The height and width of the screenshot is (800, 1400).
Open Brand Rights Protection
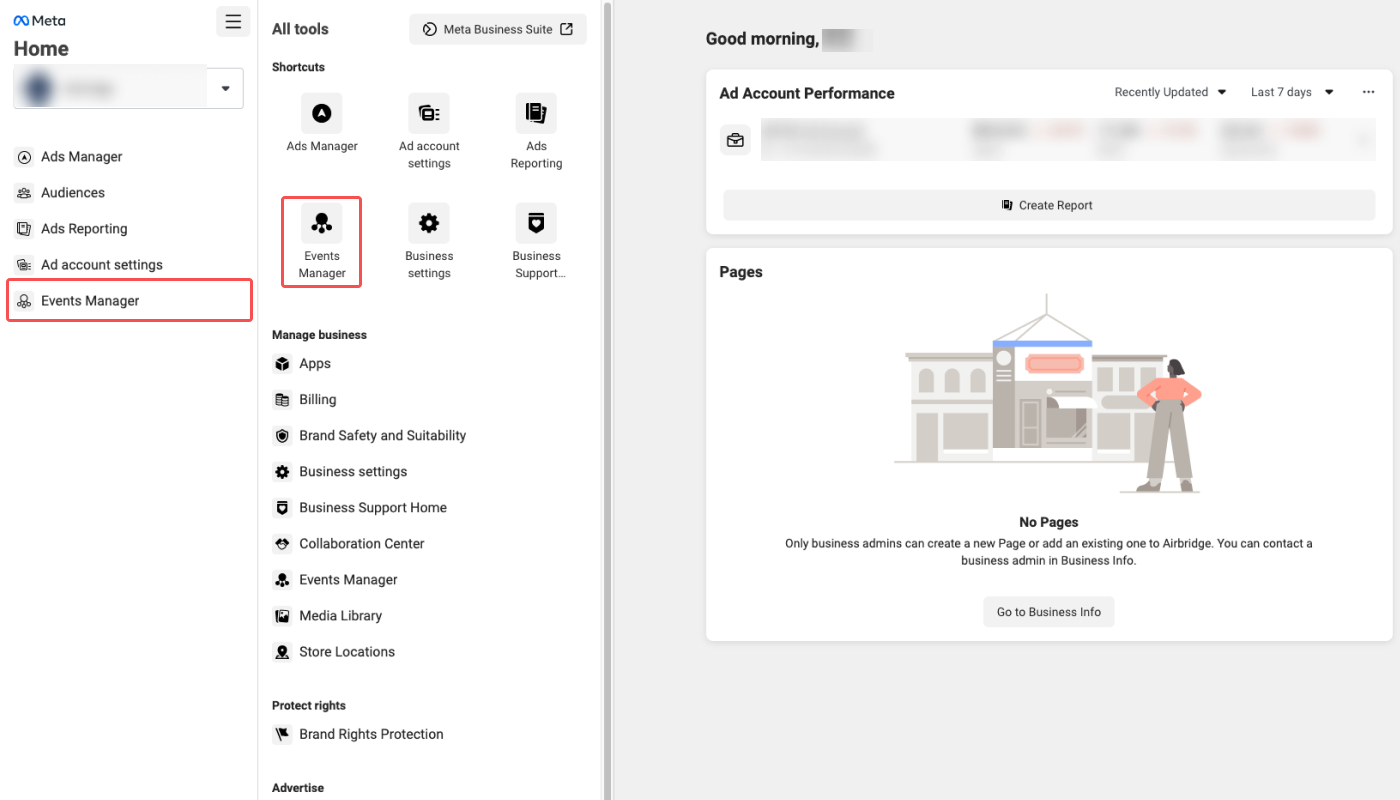click(x=371, y=734)
